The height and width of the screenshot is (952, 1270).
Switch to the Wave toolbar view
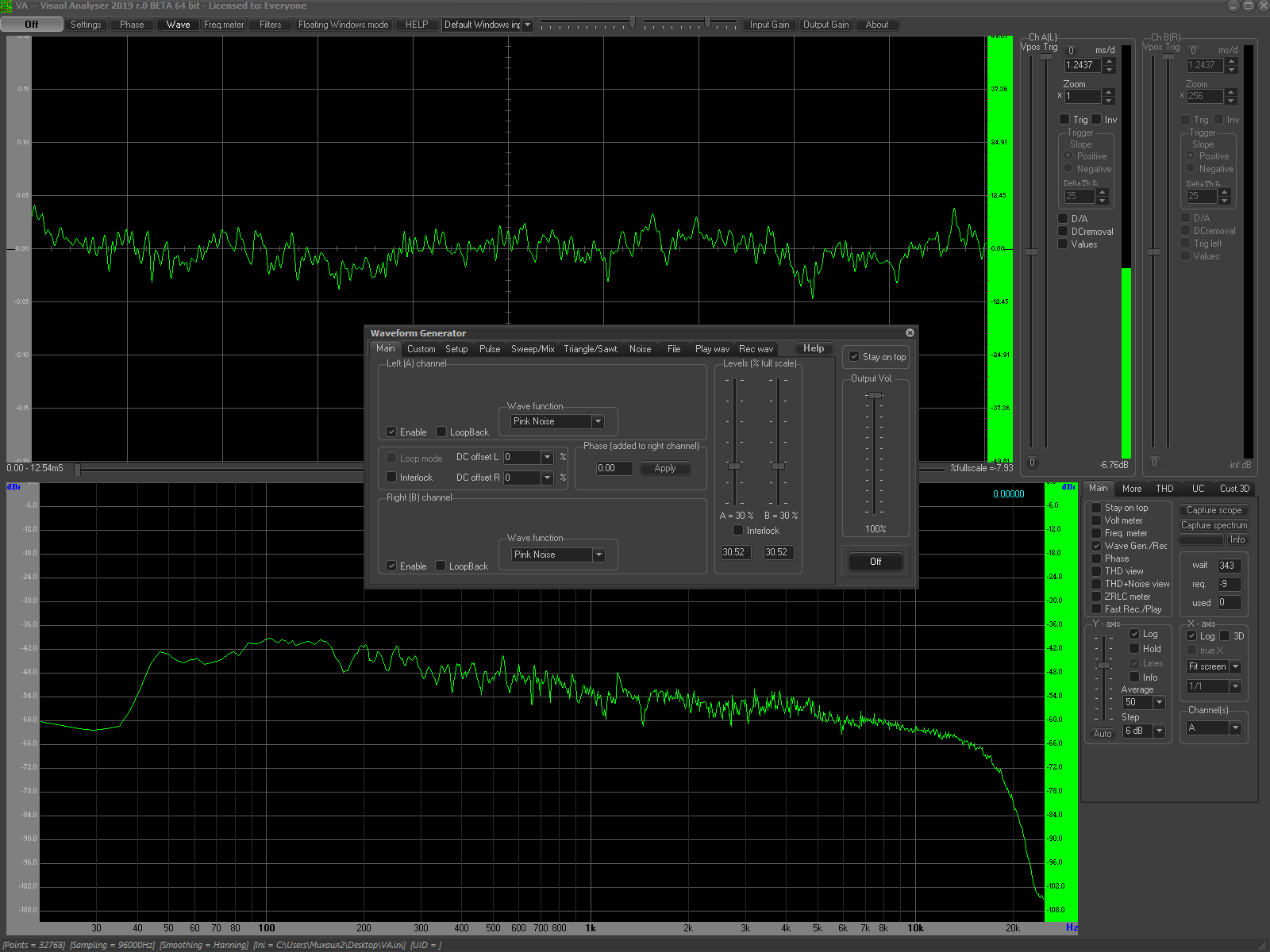click(x=177, y=24)
